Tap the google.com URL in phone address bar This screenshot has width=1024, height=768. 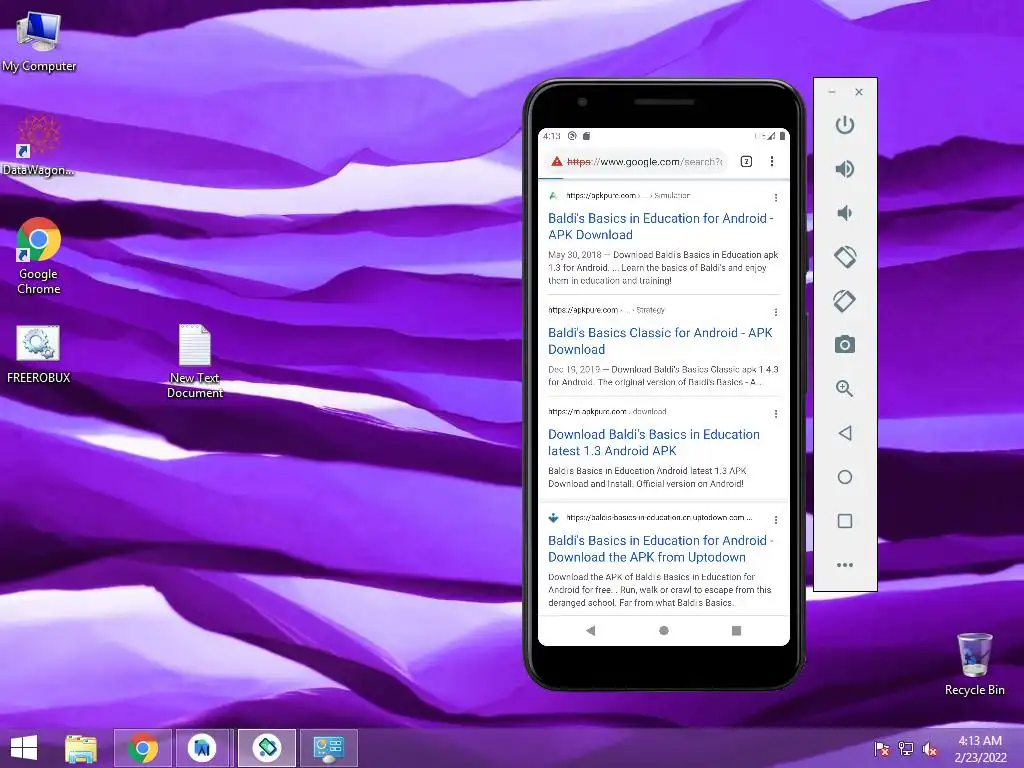(x=645, y=161)
